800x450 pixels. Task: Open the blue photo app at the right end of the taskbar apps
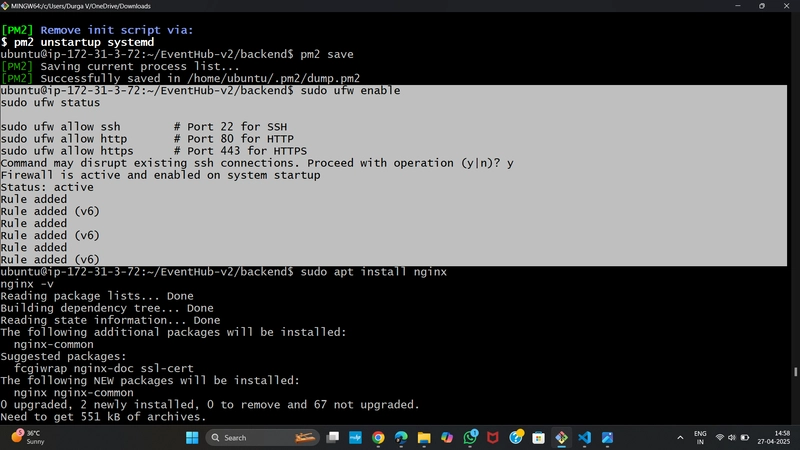pyautogui.click(x=607, y=438)
